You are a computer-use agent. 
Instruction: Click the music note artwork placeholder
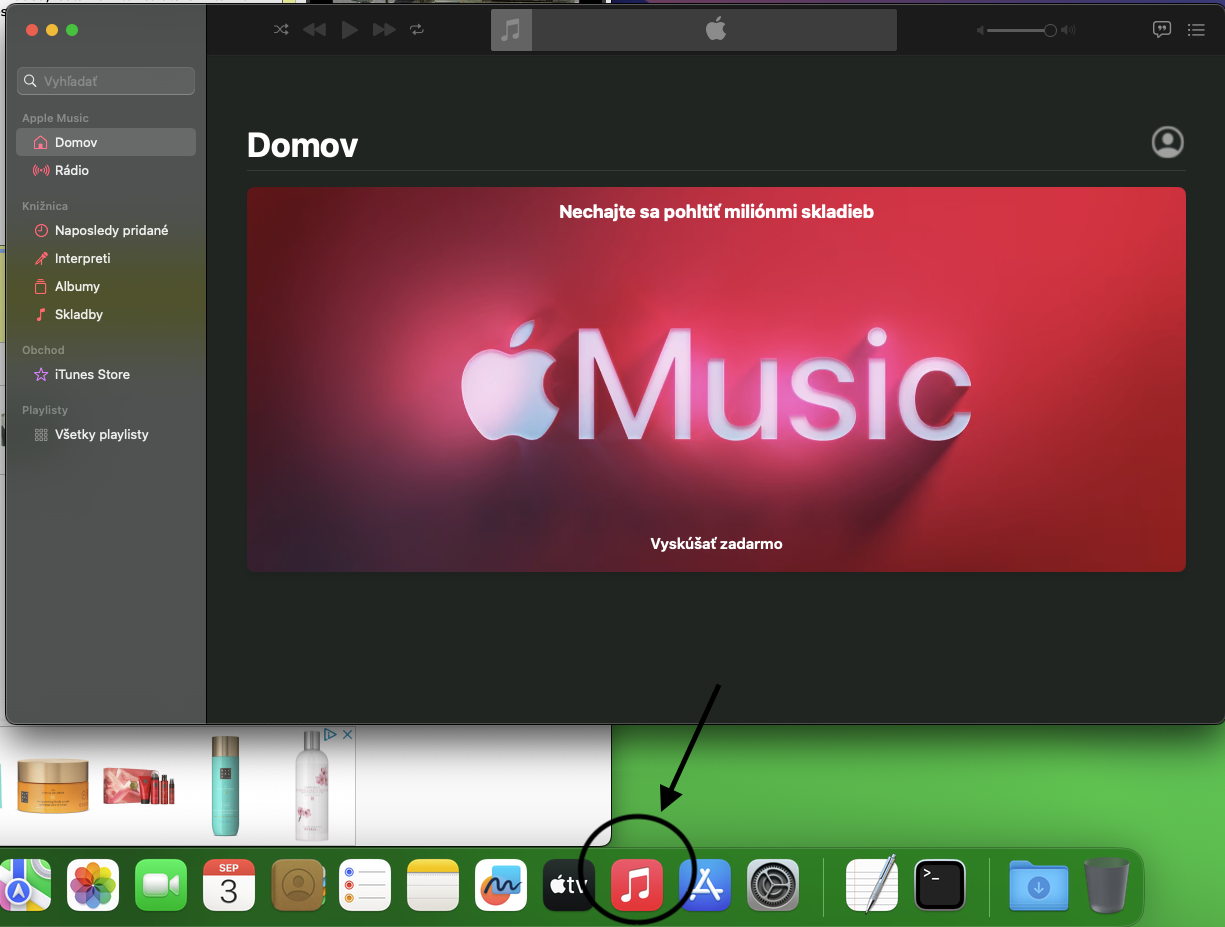coord(511,30)
